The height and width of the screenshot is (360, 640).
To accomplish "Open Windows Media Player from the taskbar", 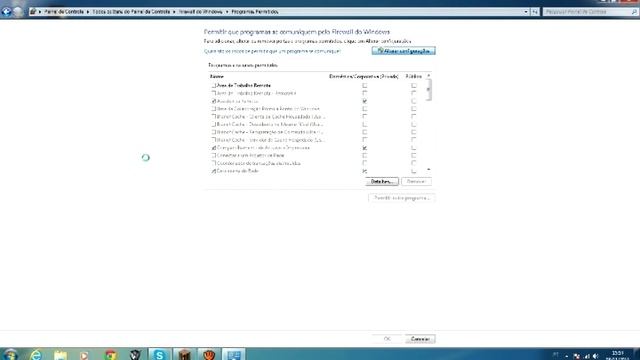I will pos(84,355).
